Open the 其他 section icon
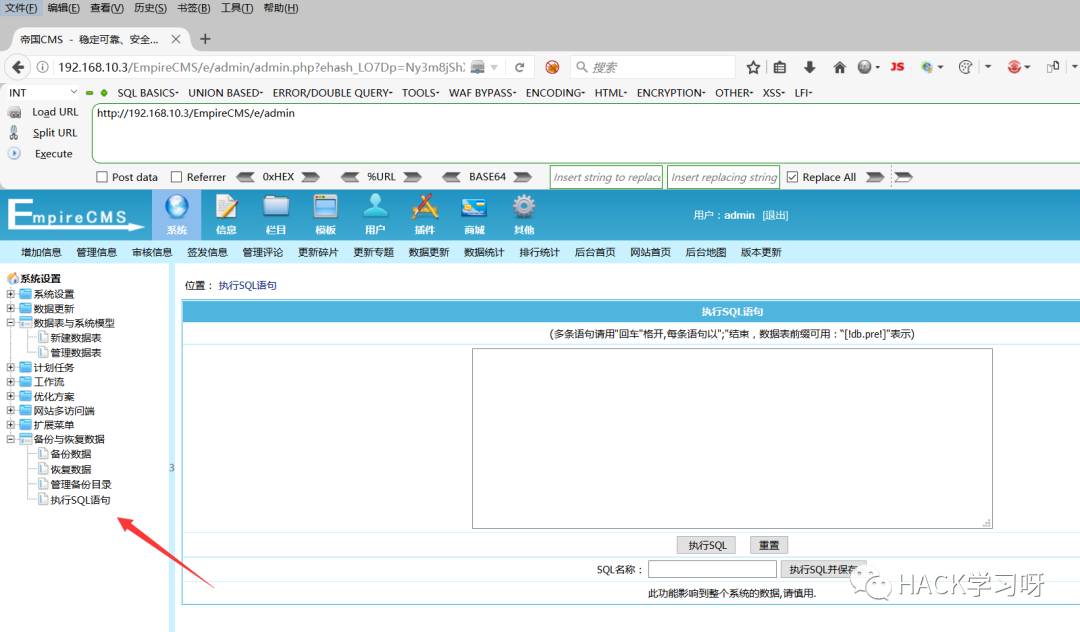1080x632 pixels. coord(523,214)
